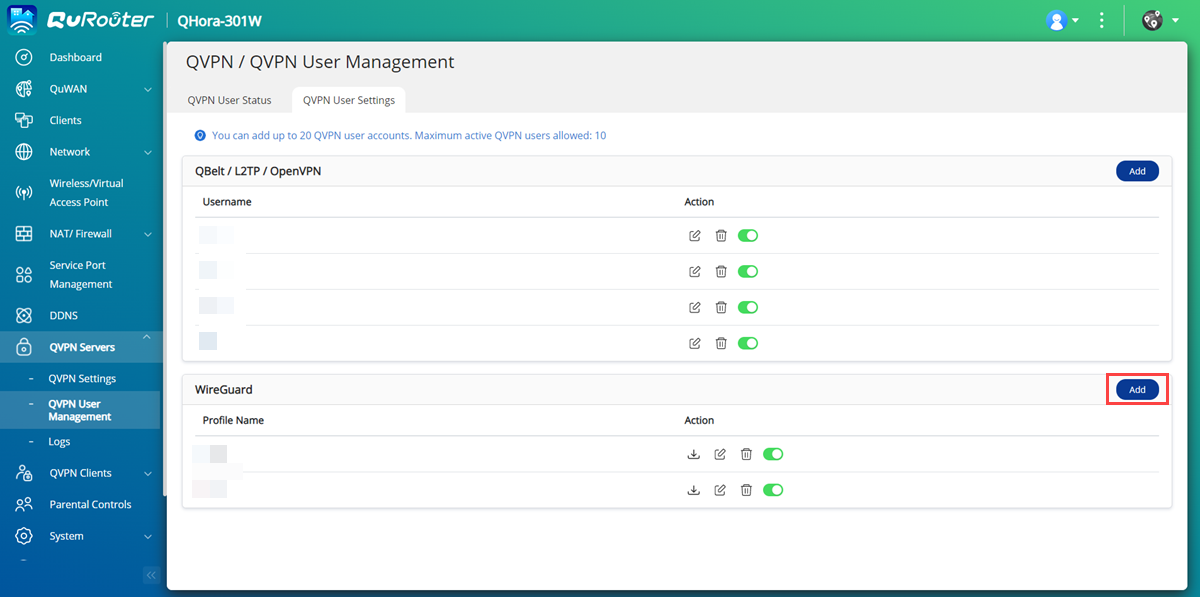
Task: Expand the QVPN Clients submenu chevron
Action: [x=148, y=473]
